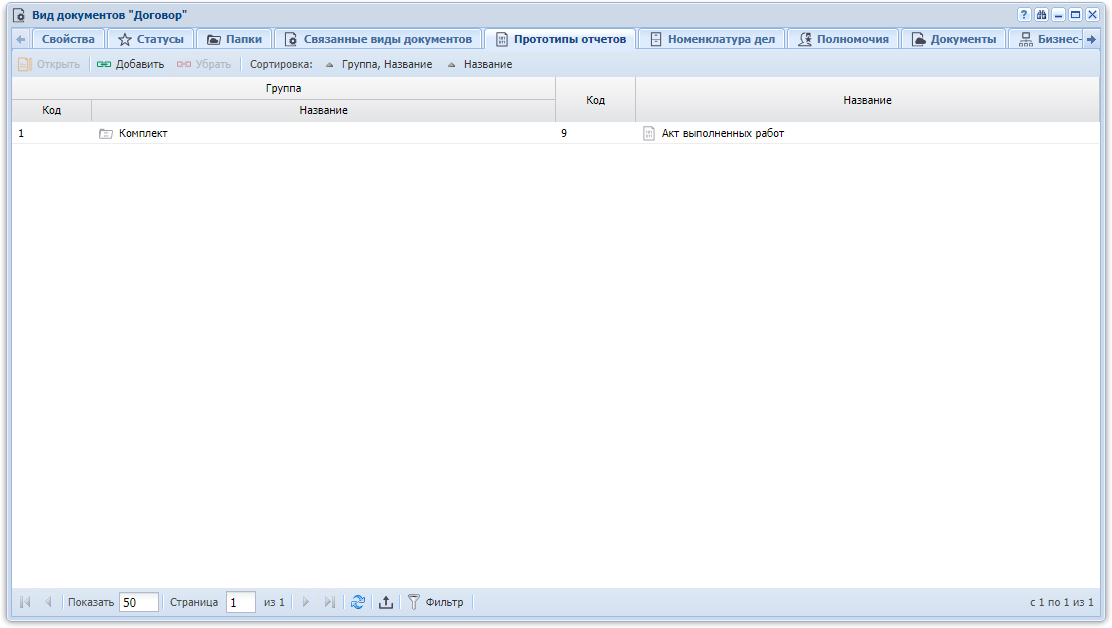Image resolution: width=1112 pixels, height=628 pixels.
Task: Click the Показать rows count field
Action: 138,602
